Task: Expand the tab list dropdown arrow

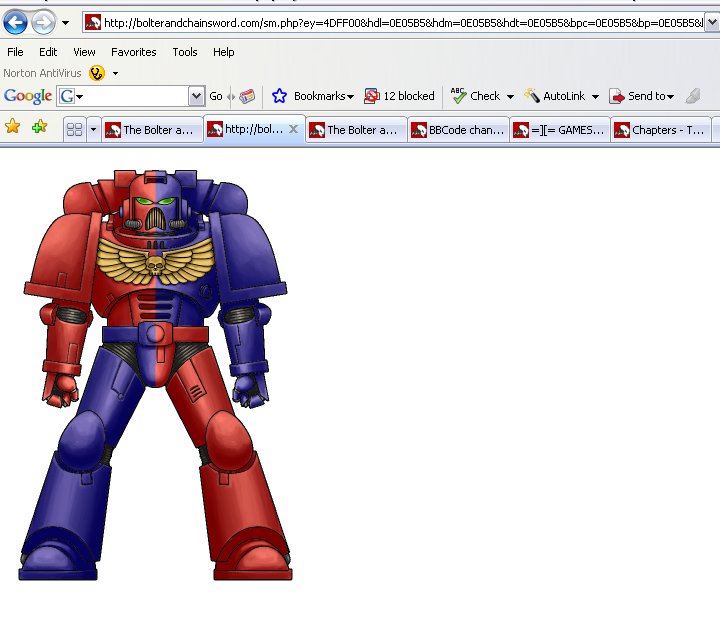Action: click(93, 129)
